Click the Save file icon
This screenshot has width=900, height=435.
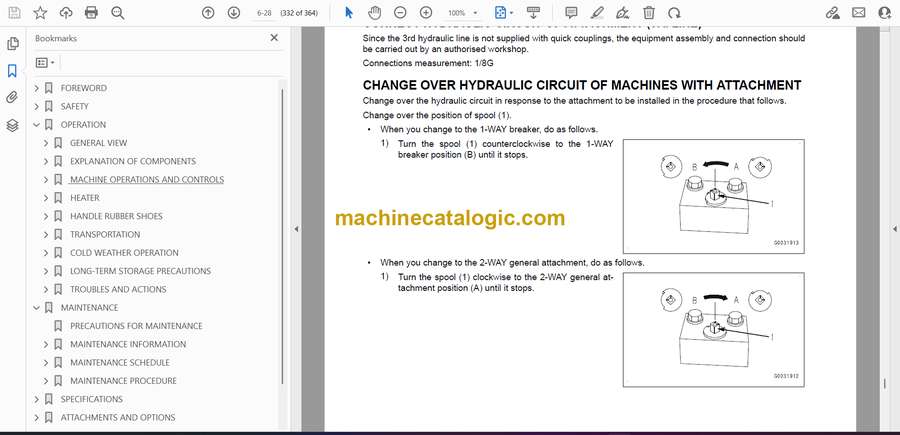[x=15, y=13]
